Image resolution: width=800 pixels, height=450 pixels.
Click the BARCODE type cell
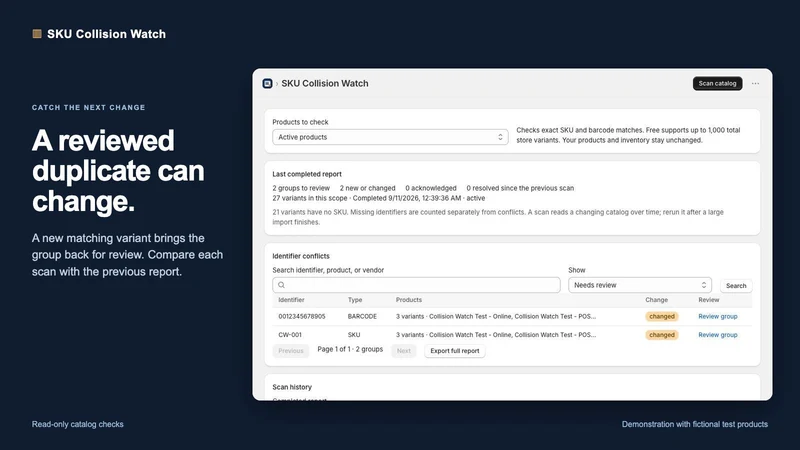tap(362, 316)
